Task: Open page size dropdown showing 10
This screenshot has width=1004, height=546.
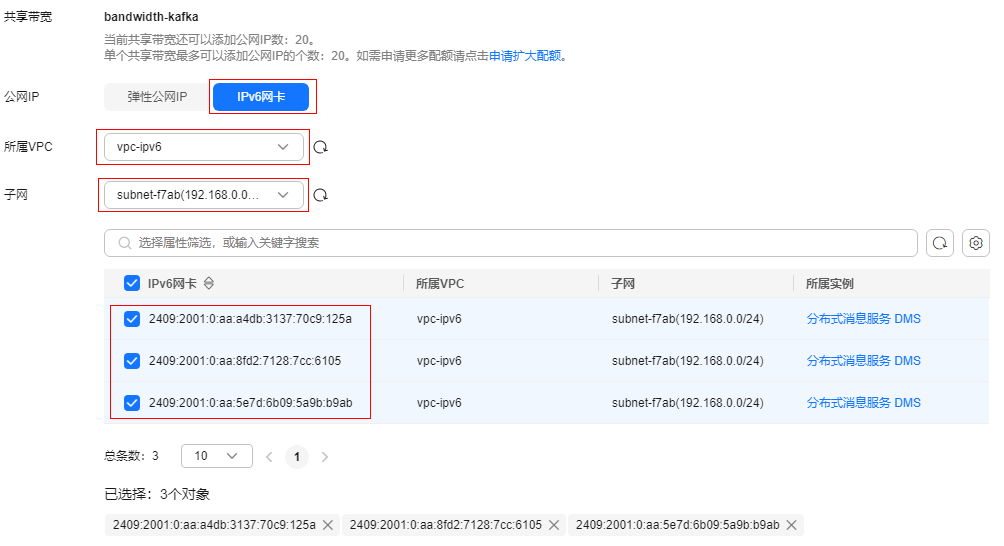Action: (x=217, y=456)
